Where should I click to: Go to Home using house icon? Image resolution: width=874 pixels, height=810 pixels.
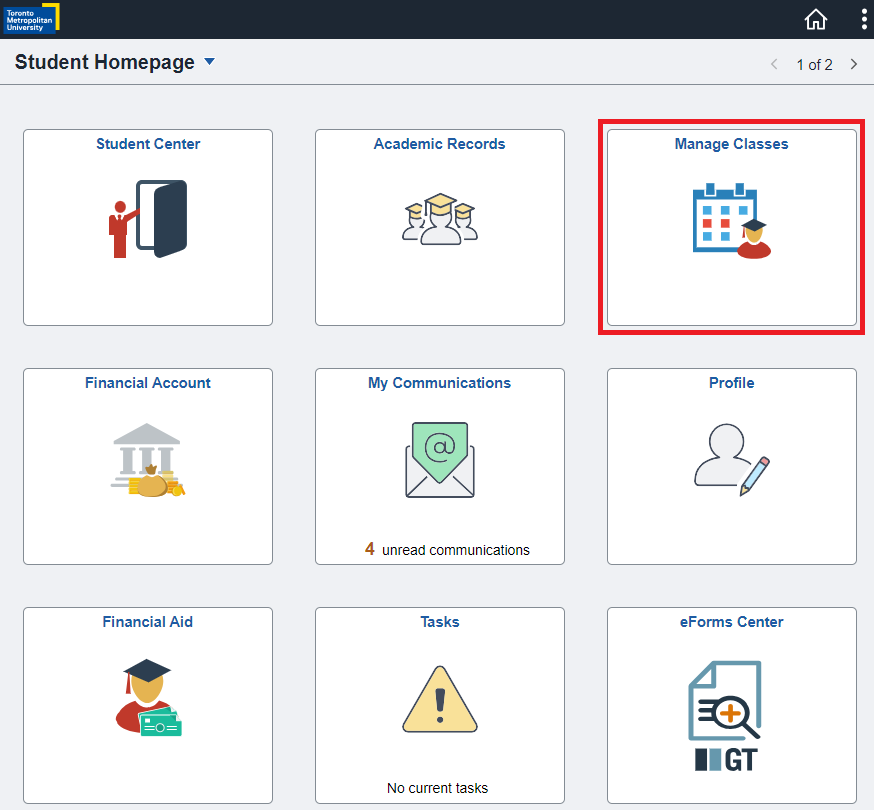pos(816,20)
